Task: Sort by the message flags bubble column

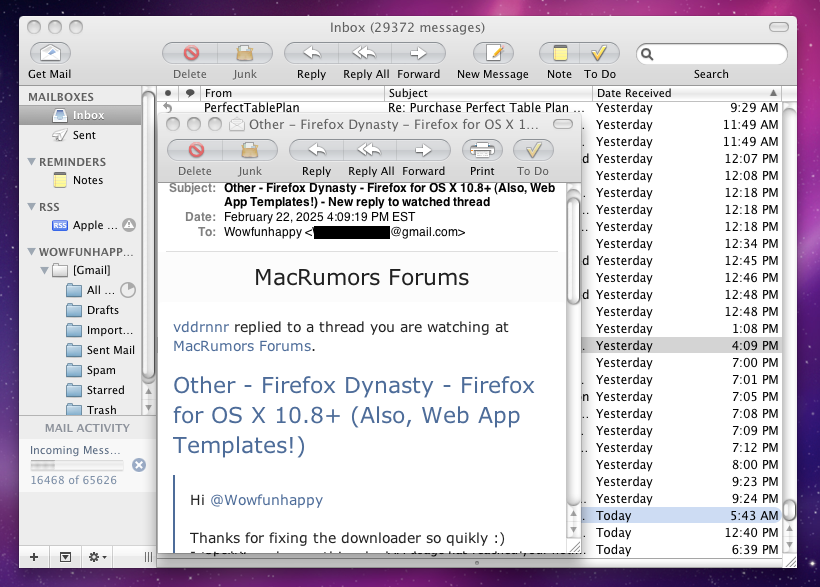Action: pos(190,93)
